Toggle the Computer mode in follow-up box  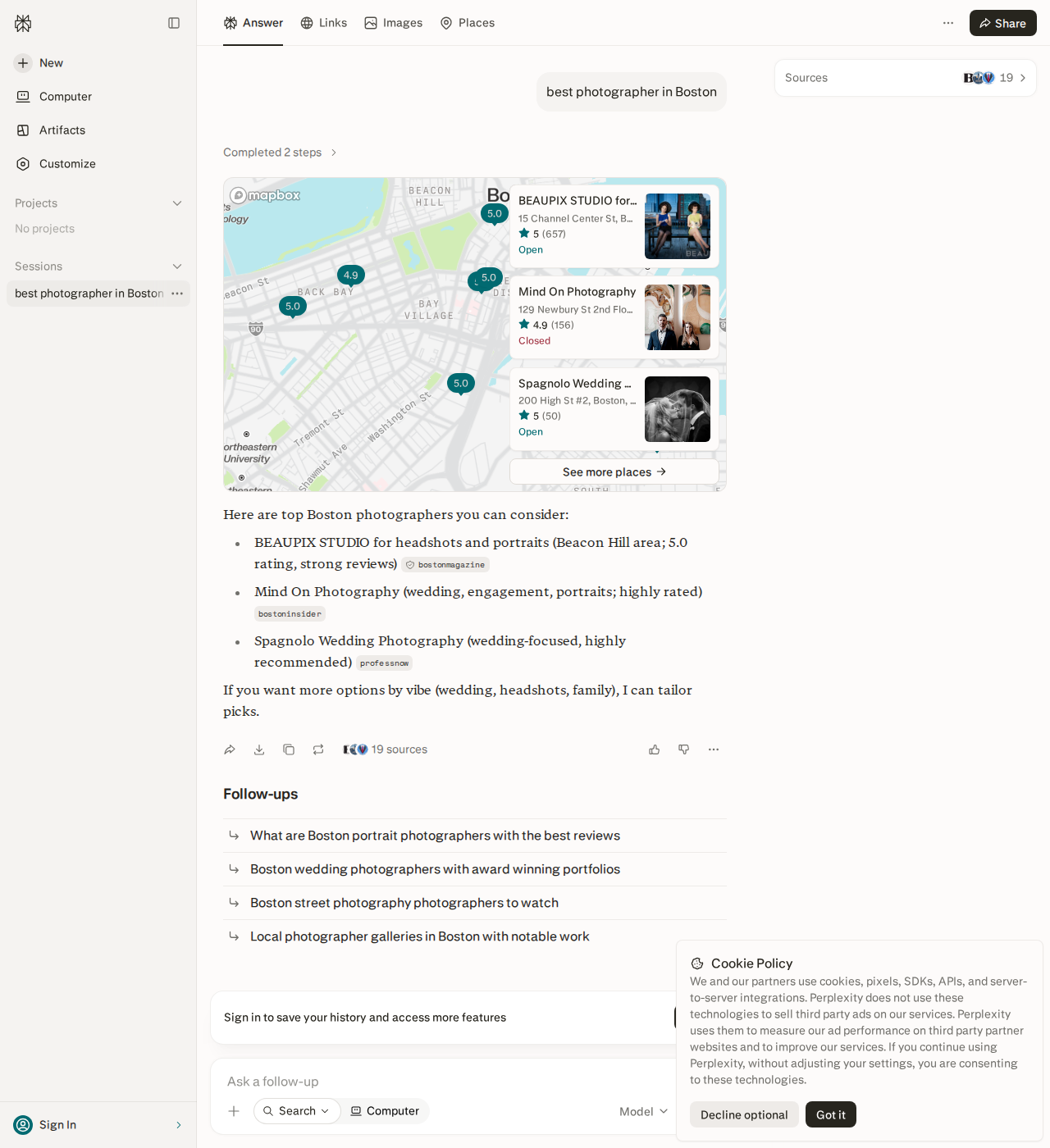(x=385, y=1111)
